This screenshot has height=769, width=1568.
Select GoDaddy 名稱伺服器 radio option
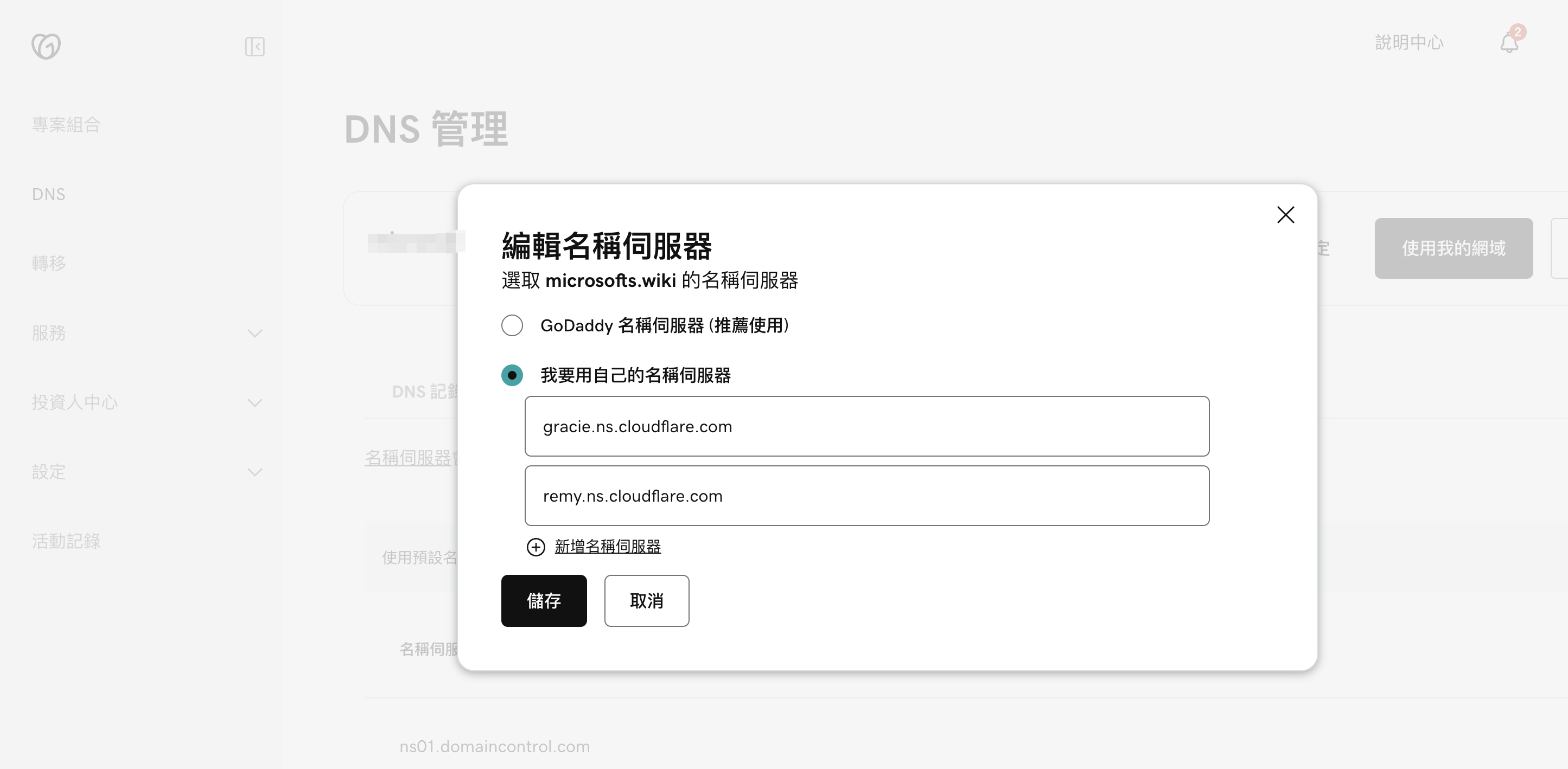pos(512,325)
